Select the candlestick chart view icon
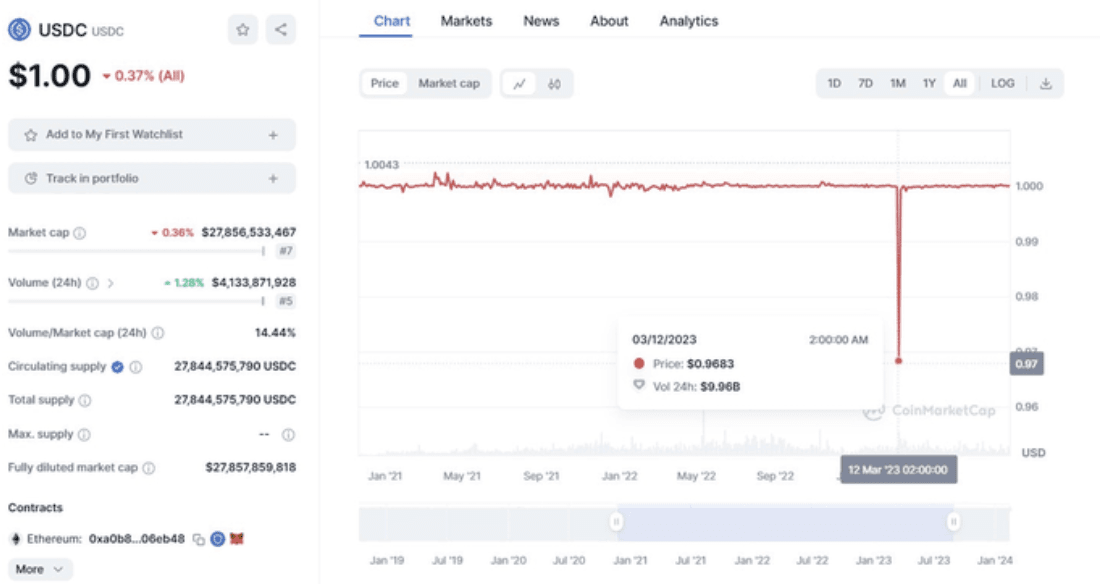This screenshot has width=1100, height=588. tap(554, 83)
